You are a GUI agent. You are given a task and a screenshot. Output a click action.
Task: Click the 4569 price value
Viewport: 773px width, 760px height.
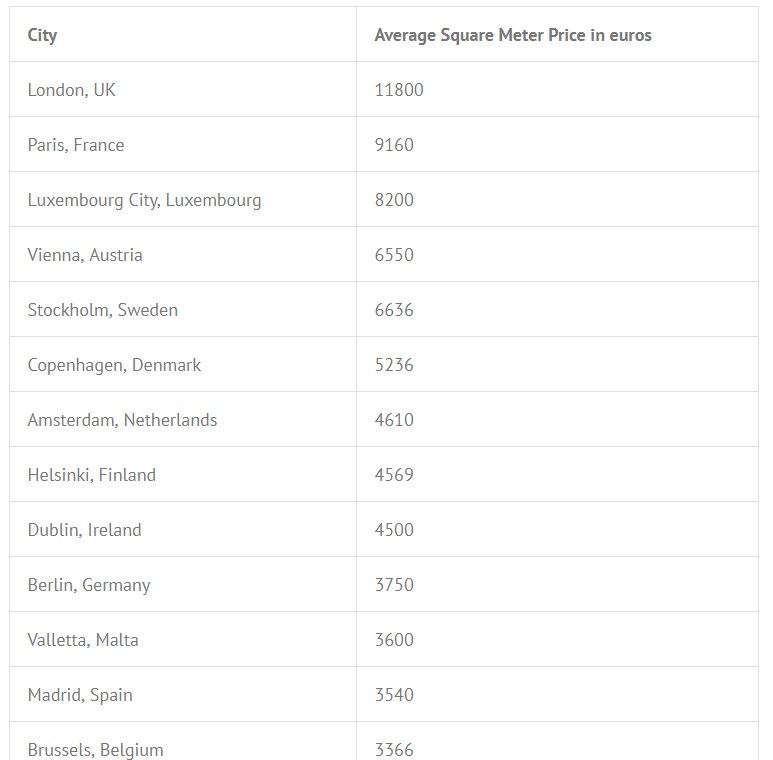tap(394, 475)
